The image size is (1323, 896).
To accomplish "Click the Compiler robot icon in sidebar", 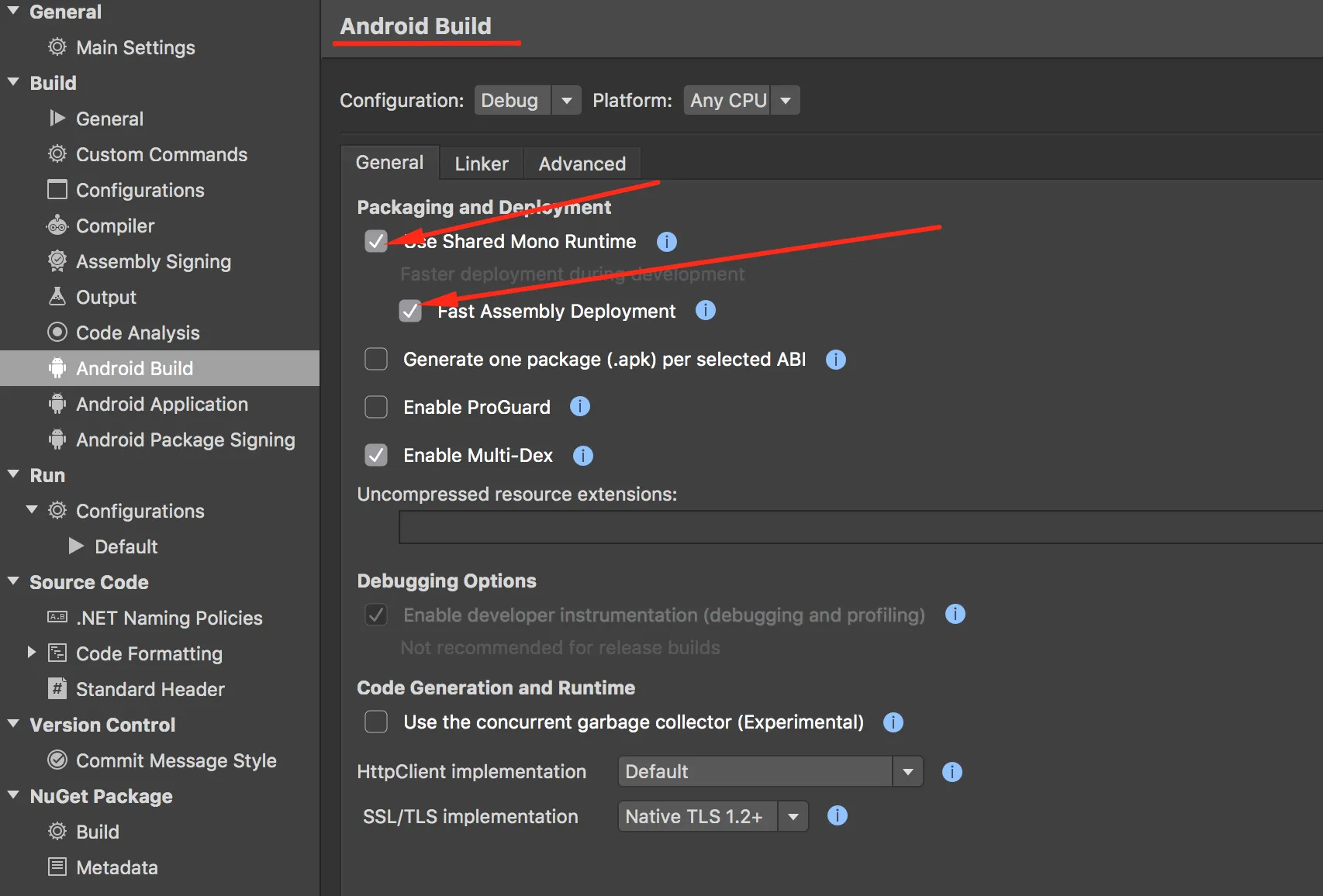I will (x=57, y=226).
